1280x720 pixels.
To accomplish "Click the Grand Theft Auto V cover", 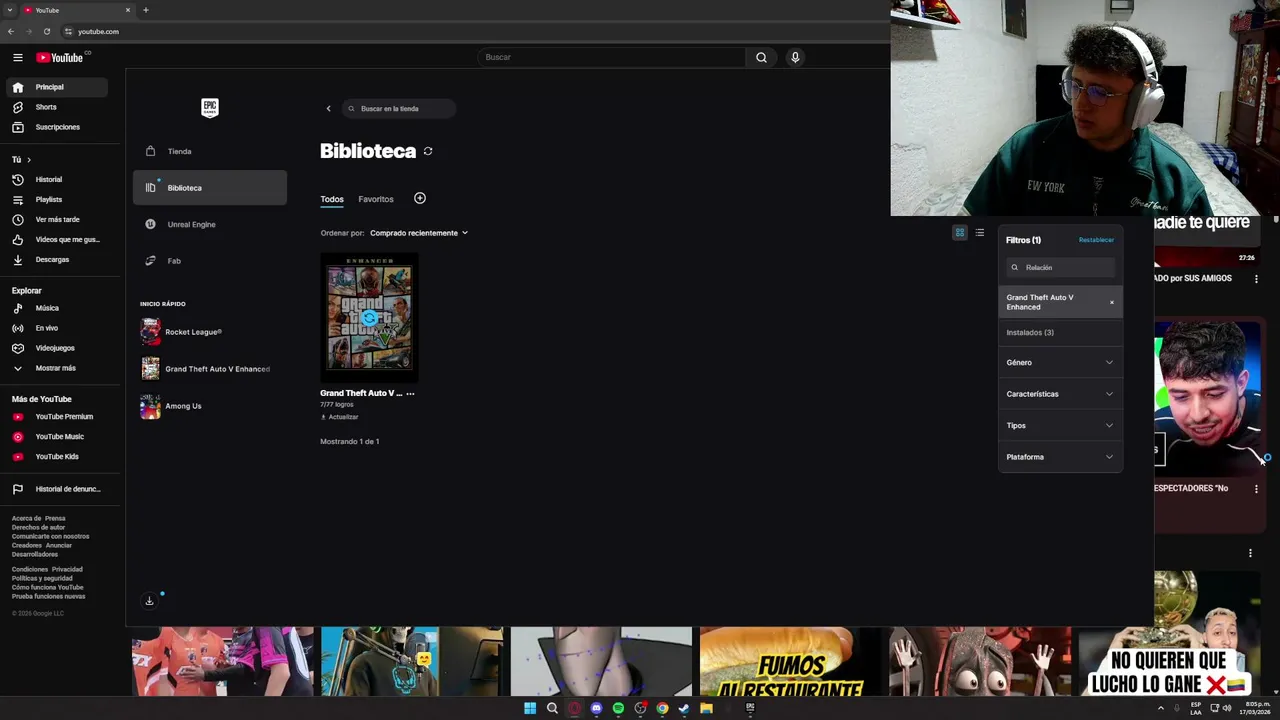I will pyautogui.click(x=369, y=318).
